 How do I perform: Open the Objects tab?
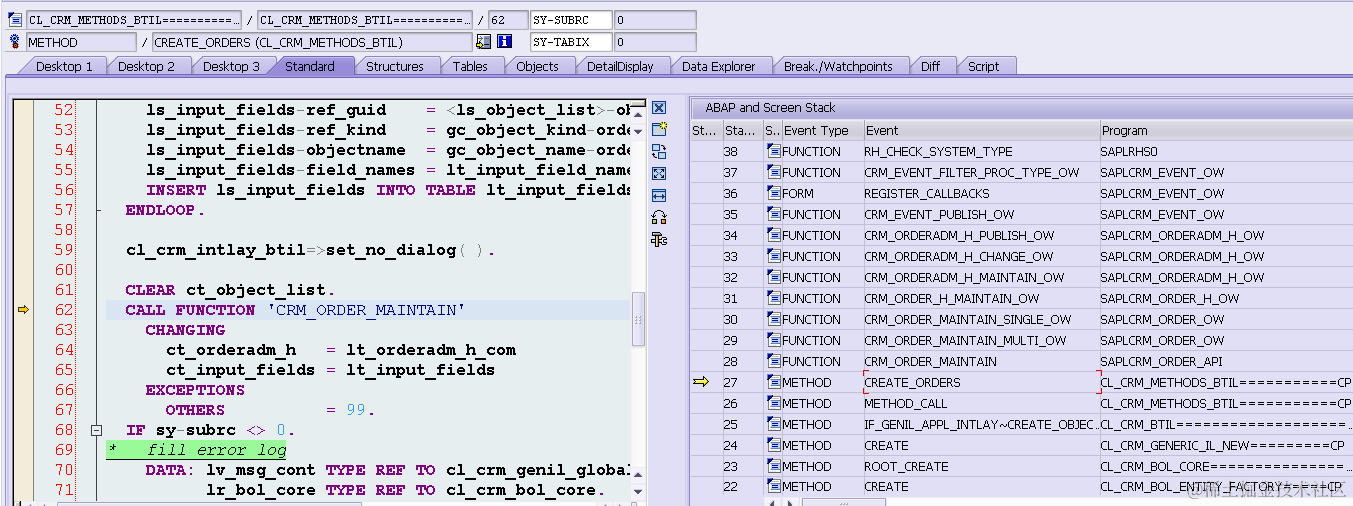[x=537, y=66]
